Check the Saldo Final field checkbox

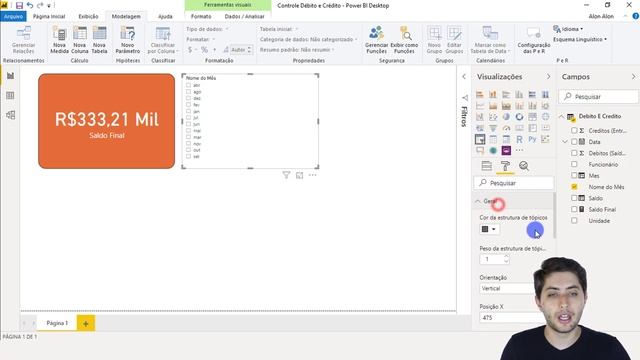[574, 209]
